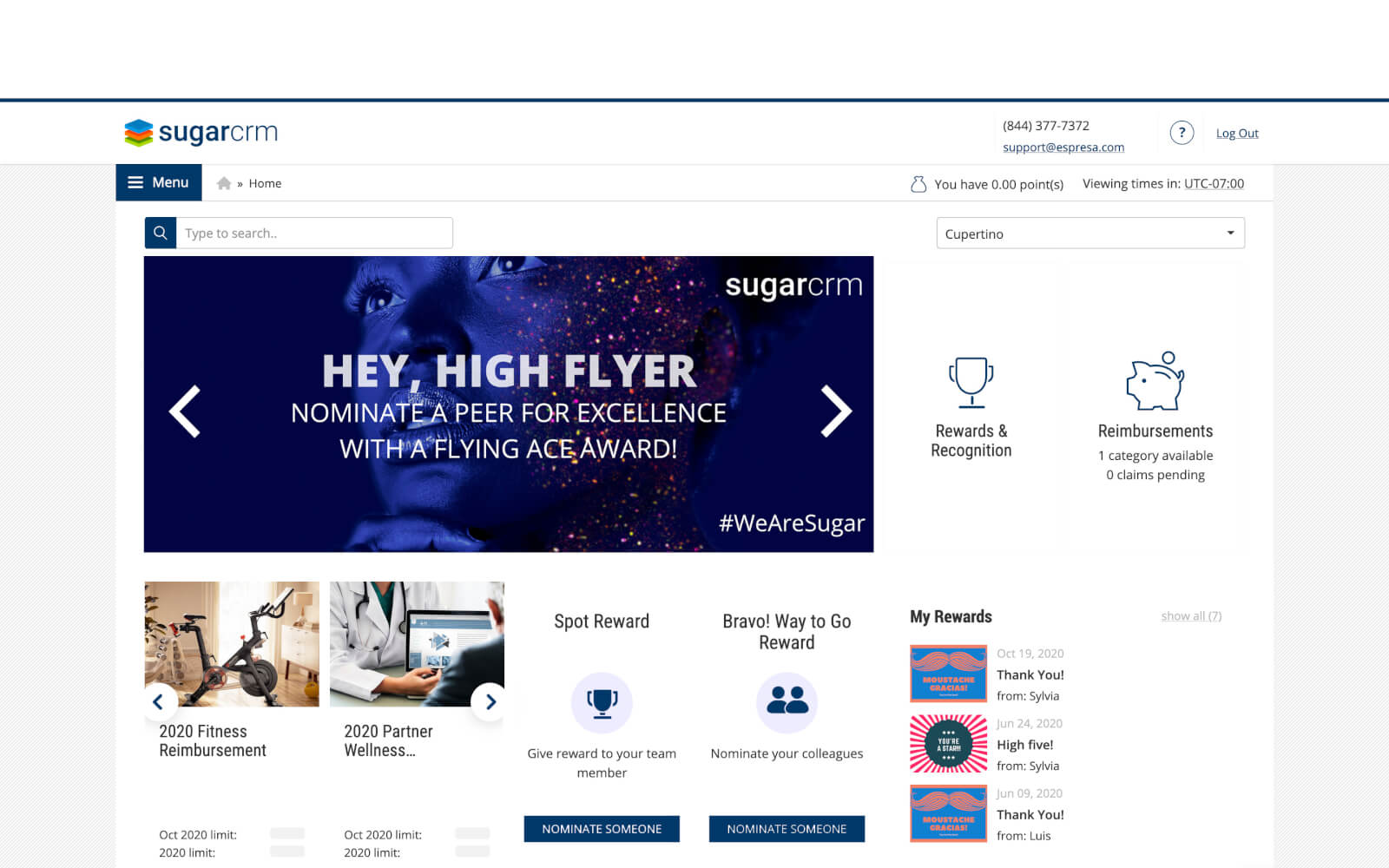The image size is (1389, 868).
Task: Click the Spot Reward heading
Action: [602, 621]
